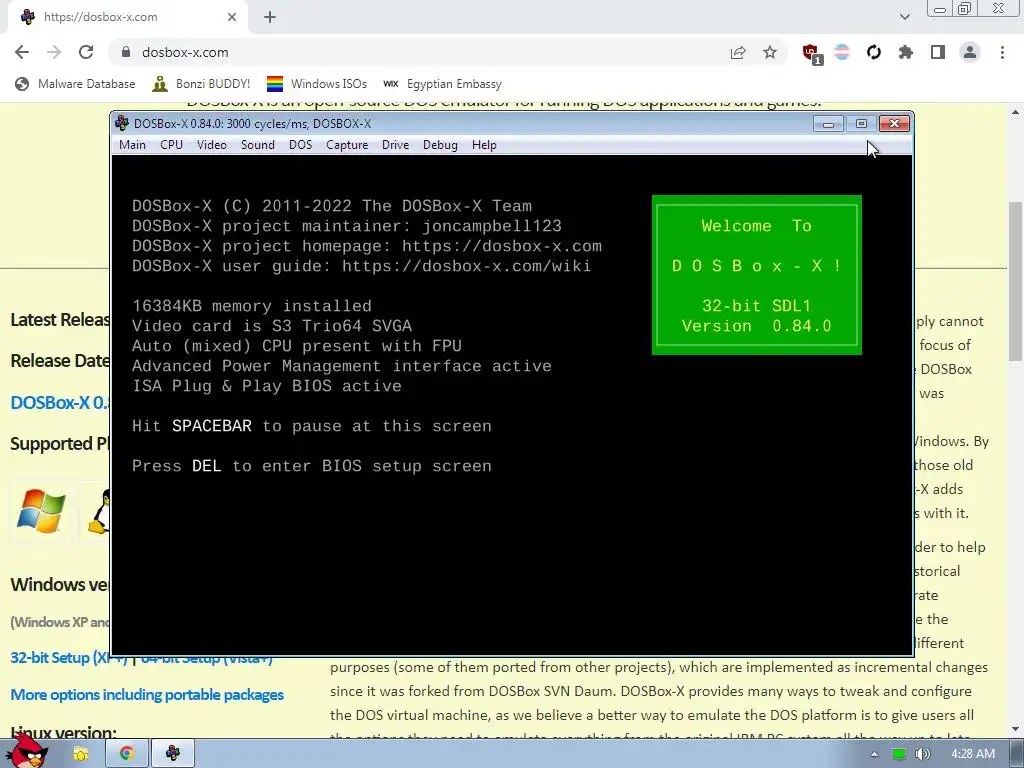Open File Explorer from taskbar
Screen dimensions: 1024x768
coord(80,754)
